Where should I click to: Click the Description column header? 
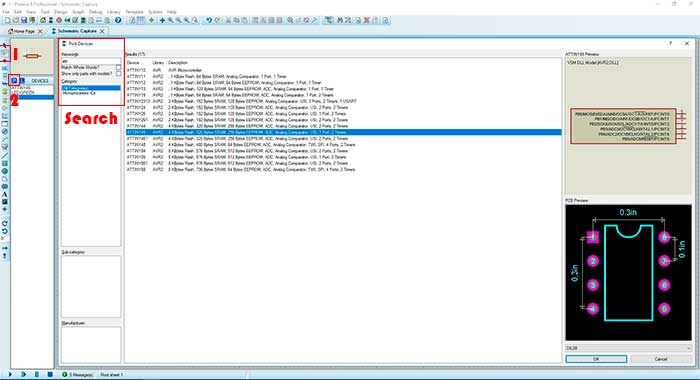pyautogui.click(x=178, y=63)
